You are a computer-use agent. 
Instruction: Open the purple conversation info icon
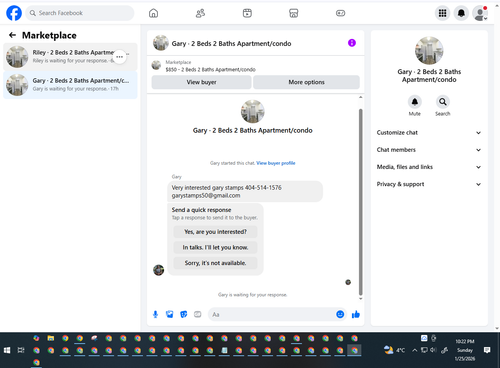(352, 43)
